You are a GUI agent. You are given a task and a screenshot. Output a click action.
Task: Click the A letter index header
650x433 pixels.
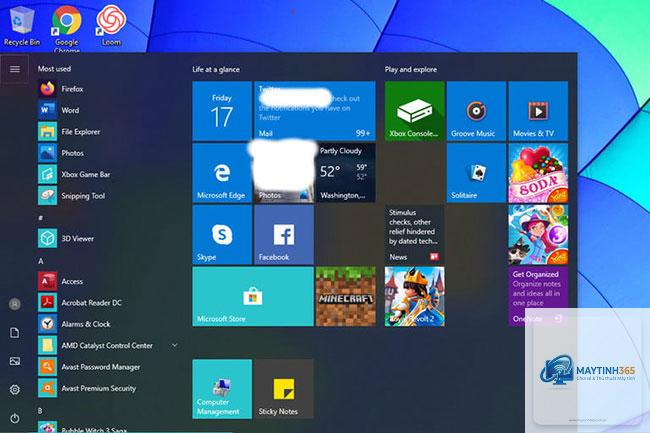[x=41, y=261]
